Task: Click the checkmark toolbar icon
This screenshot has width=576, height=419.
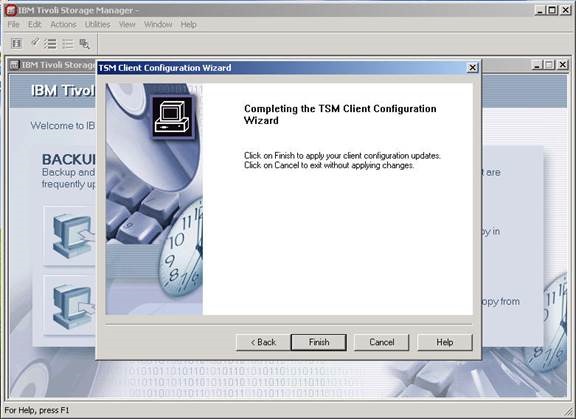Action: [35, 43]
